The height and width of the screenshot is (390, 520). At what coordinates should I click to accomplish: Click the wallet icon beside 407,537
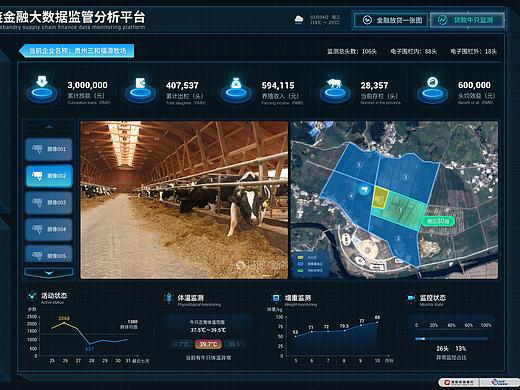(x=140, y=89)
